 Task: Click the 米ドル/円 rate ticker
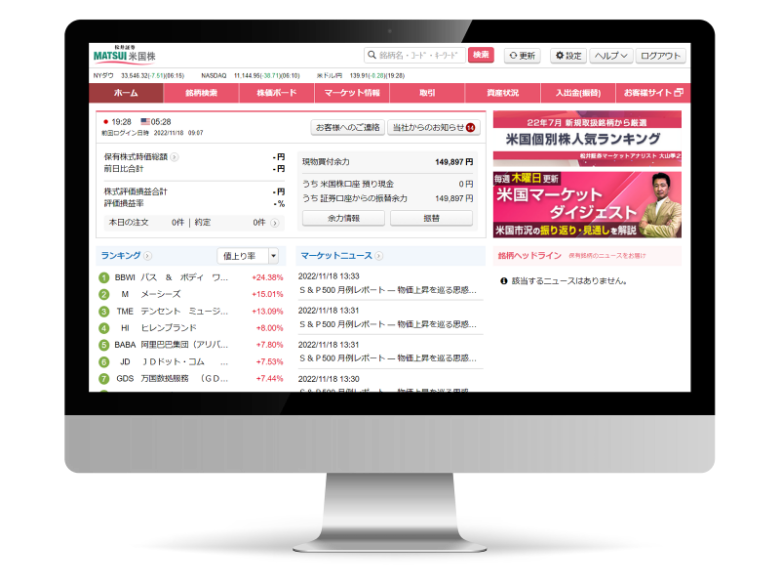[x=361, y=76]
